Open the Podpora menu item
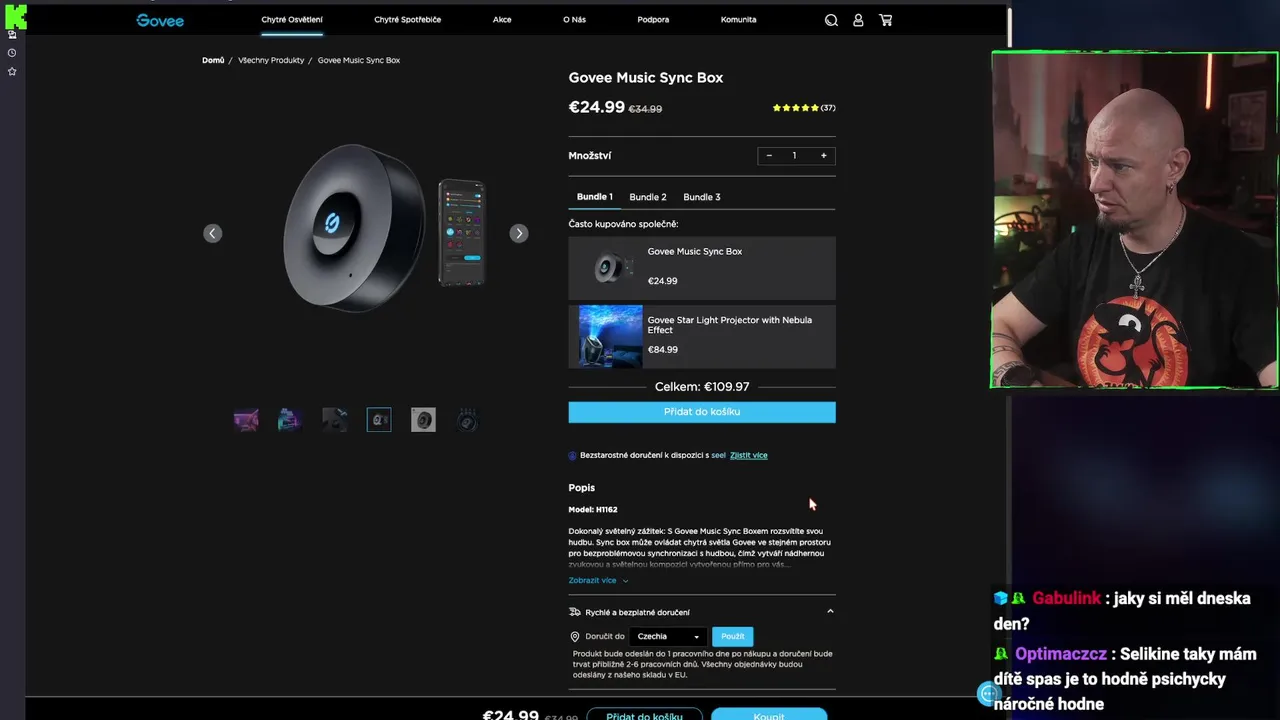Screen dimensions: 1280x720 point(653,20)
